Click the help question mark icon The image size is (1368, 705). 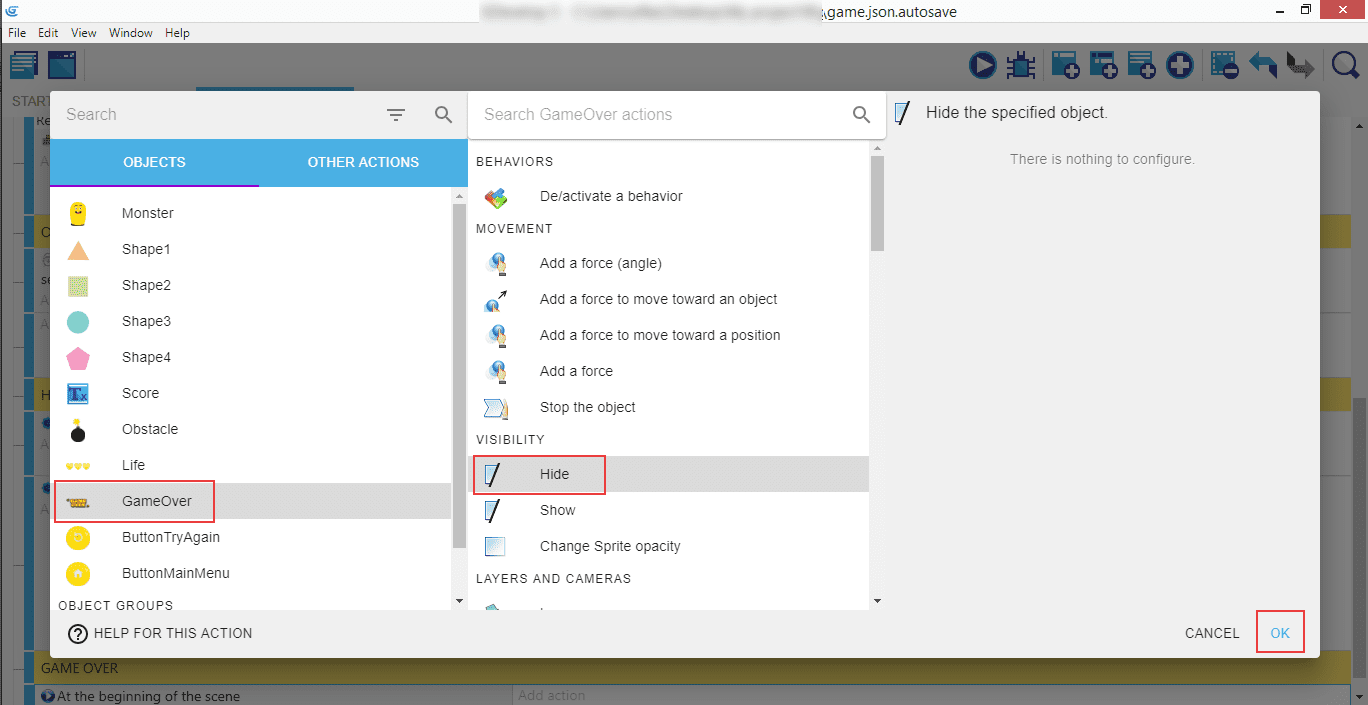point(78,633)
